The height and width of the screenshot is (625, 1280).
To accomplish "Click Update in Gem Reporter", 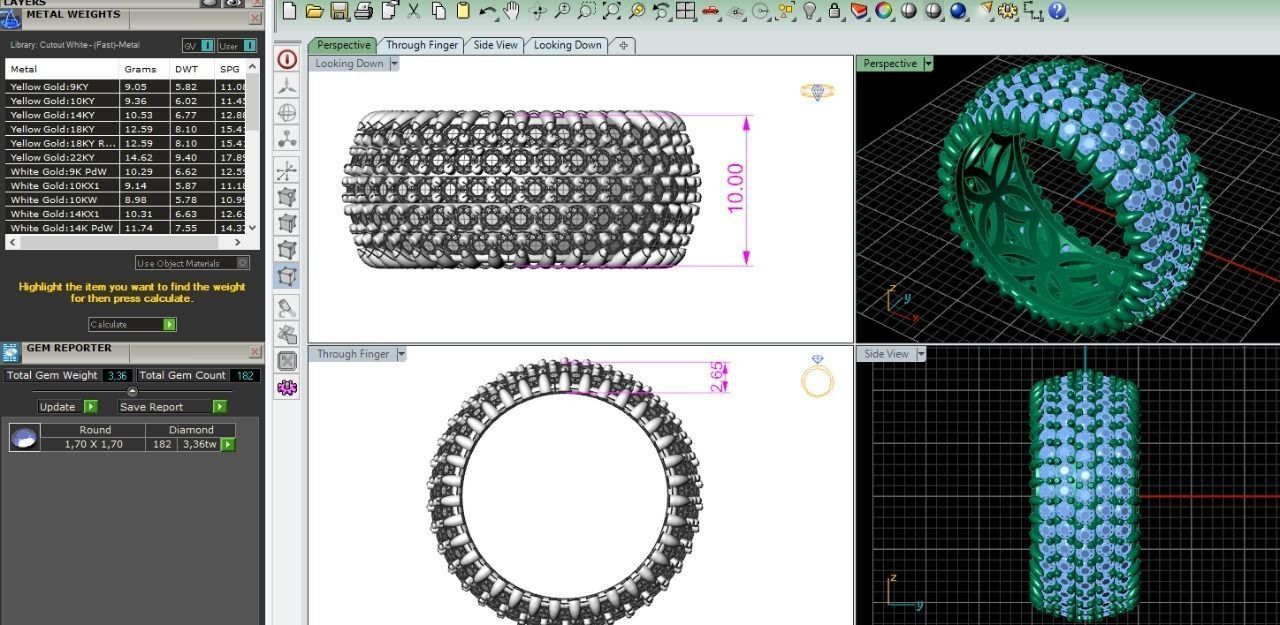I will click(x=67, y=406).
